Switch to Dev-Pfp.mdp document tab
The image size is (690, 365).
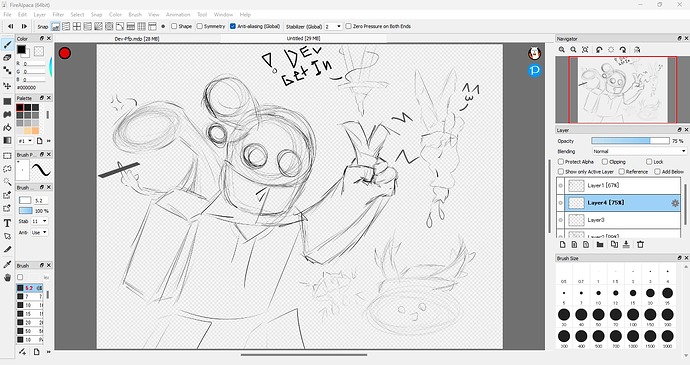(x=137, y=39)
